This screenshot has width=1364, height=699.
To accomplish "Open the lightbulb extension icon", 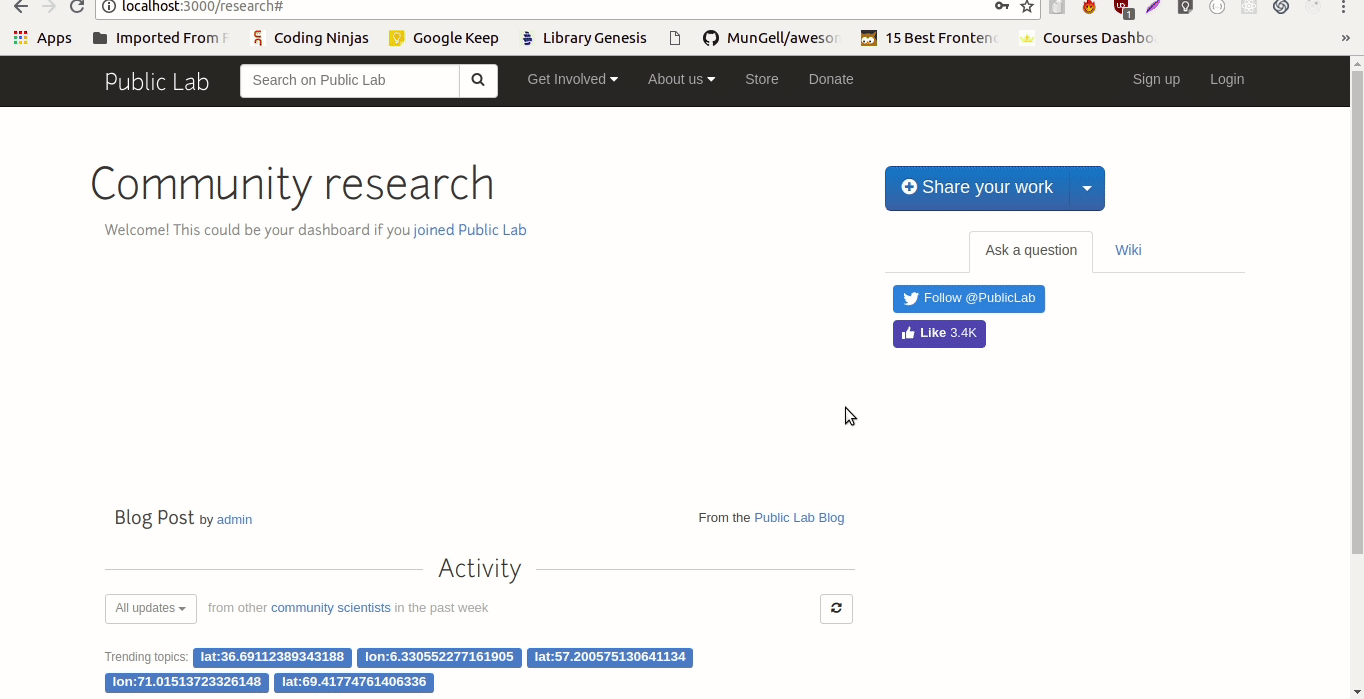I will coord(1185,7).
